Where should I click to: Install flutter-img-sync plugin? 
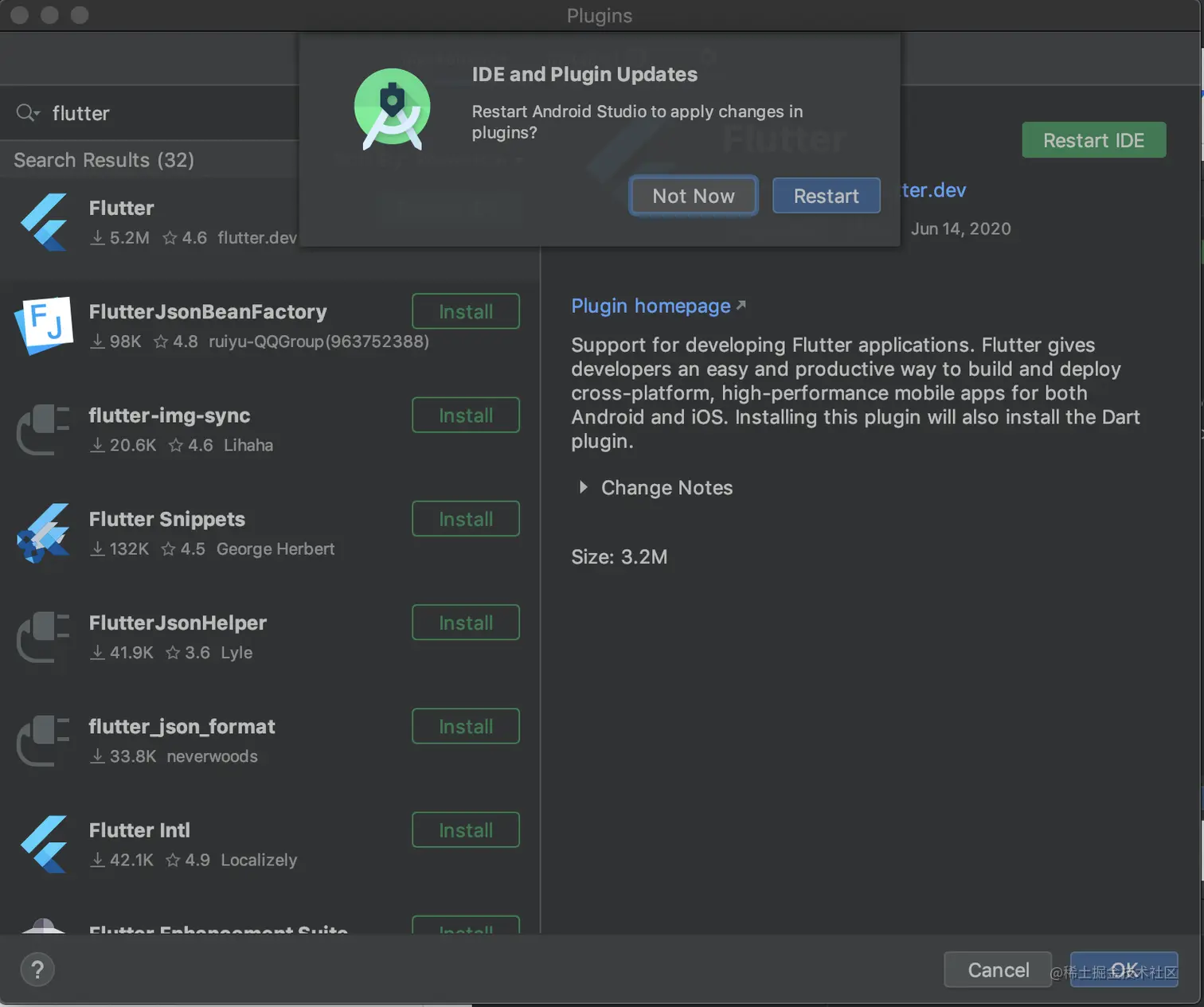(466, 415)
